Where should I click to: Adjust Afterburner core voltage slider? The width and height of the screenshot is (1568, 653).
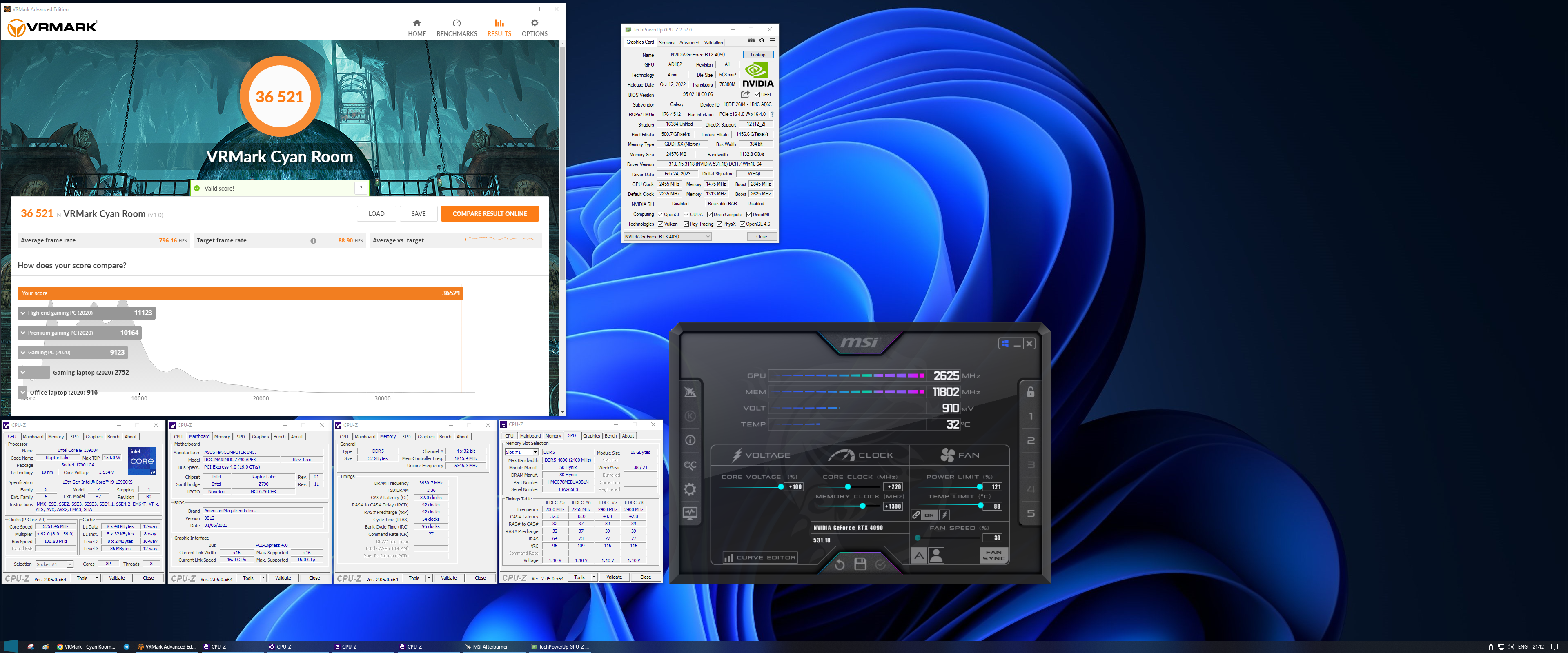point(781,487)
